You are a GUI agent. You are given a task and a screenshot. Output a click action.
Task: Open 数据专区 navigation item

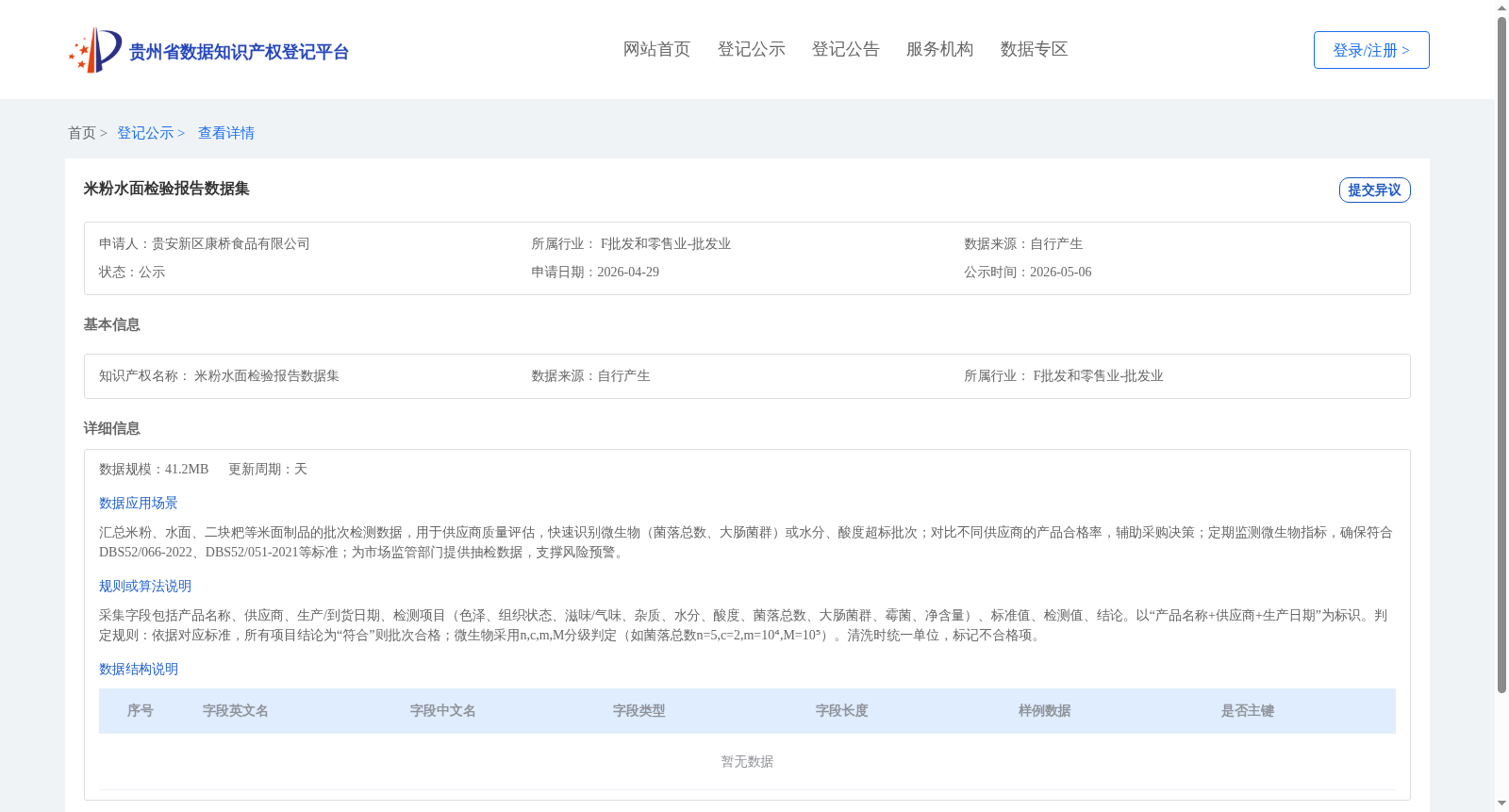1034,49
